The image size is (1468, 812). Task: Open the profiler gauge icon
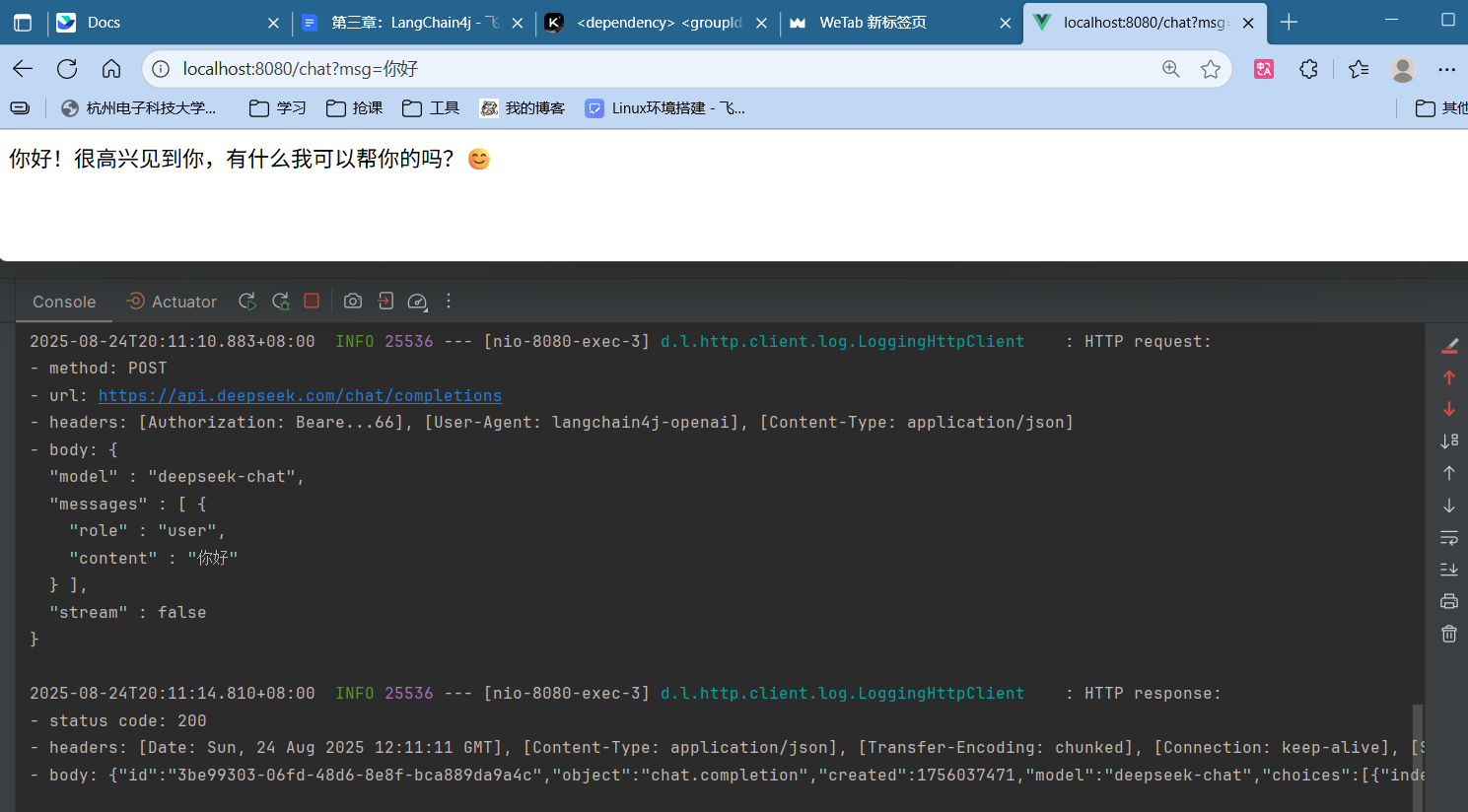pyautogui.click(x=417, y=302)
